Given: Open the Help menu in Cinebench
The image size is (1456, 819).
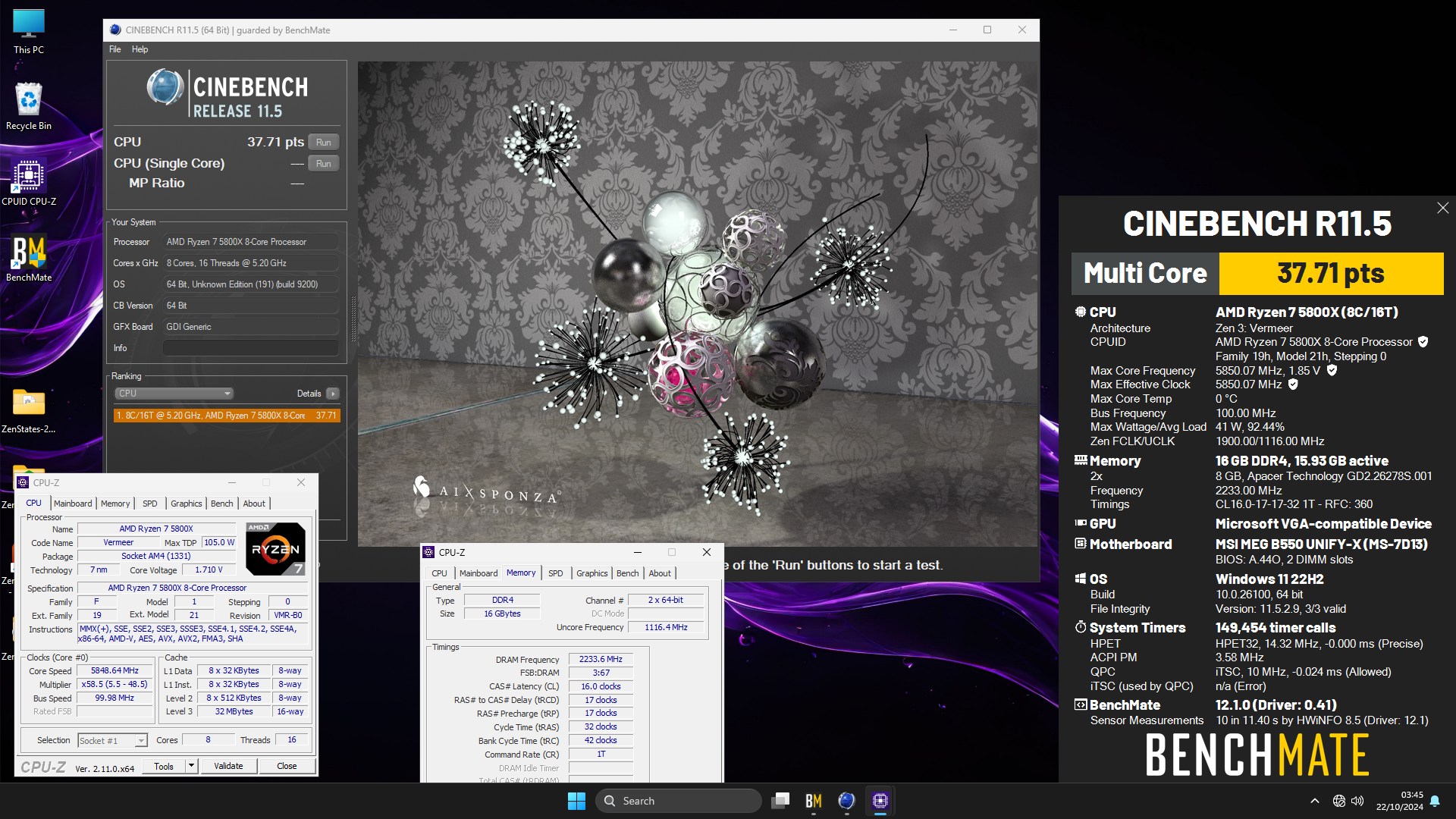Looking at the screenshot, I should pos(140,49).
